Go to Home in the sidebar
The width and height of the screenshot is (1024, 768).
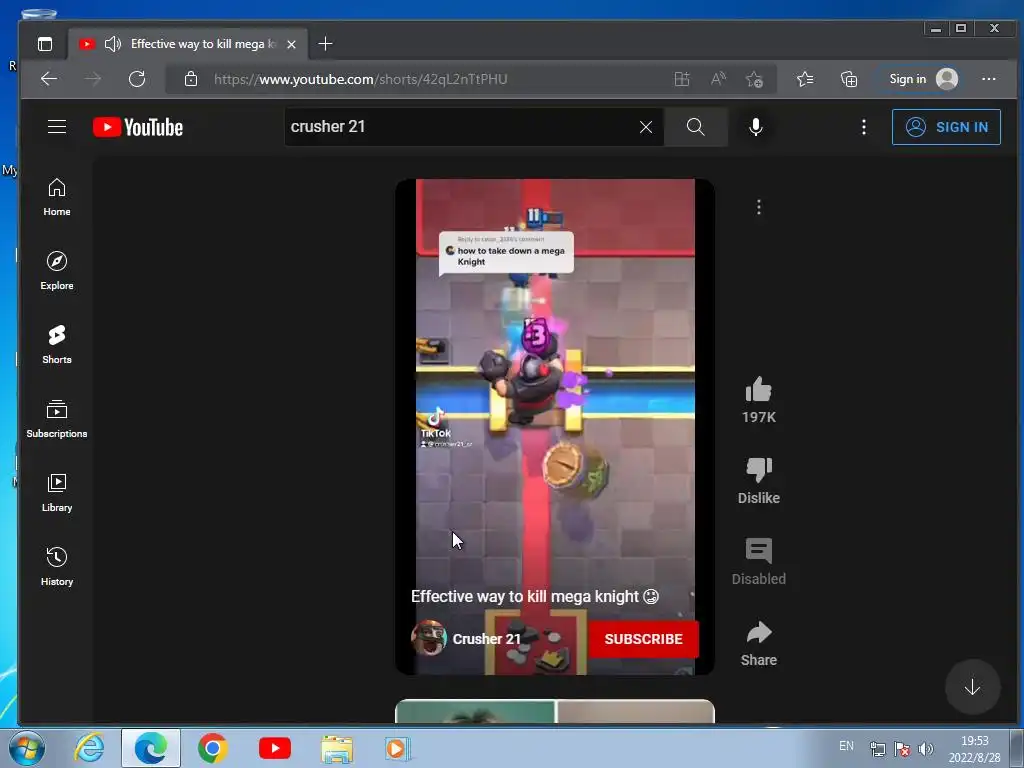point(57,197)
